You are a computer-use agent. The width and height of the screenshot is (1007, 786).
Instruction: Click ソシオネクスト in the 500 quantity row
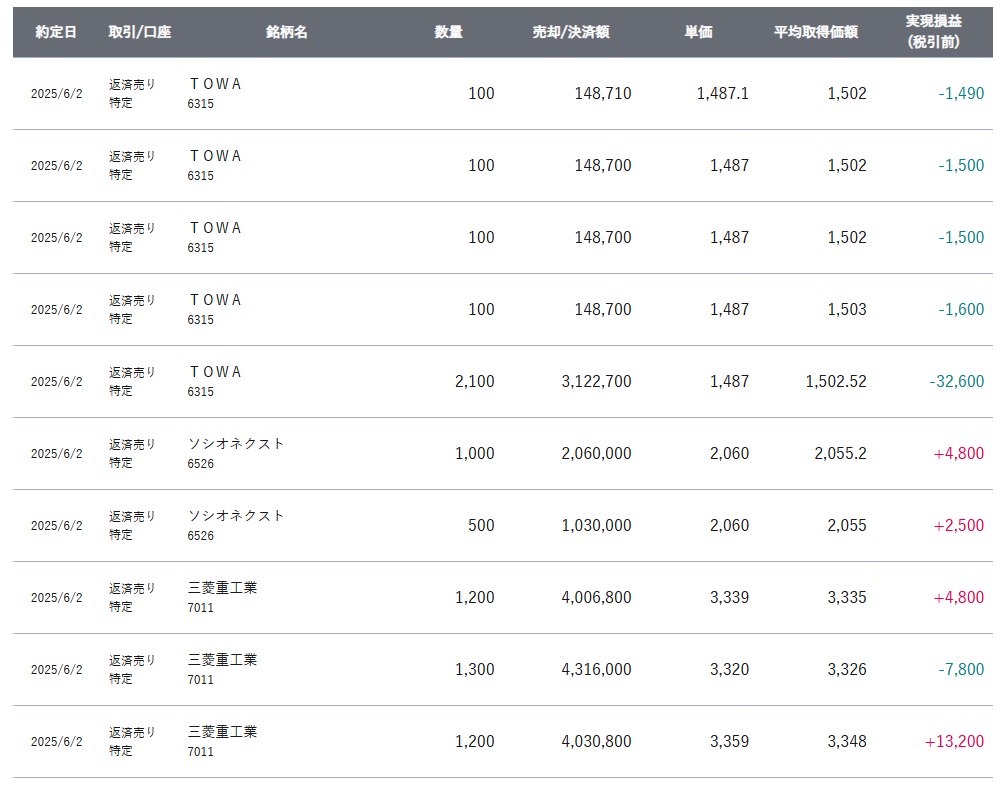point(236,515)
